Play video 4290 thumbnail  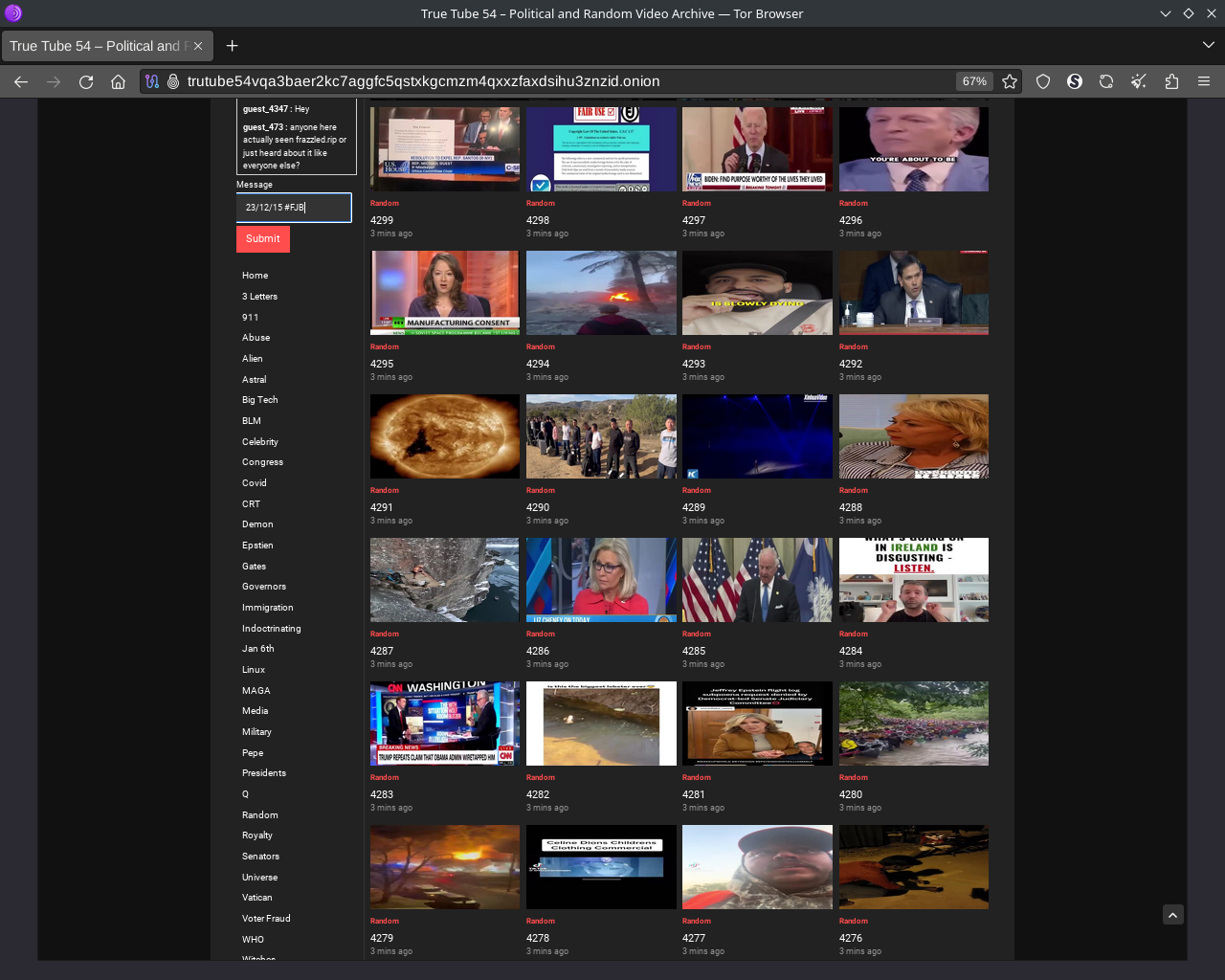pyautogui.click(x=601, y=436)
